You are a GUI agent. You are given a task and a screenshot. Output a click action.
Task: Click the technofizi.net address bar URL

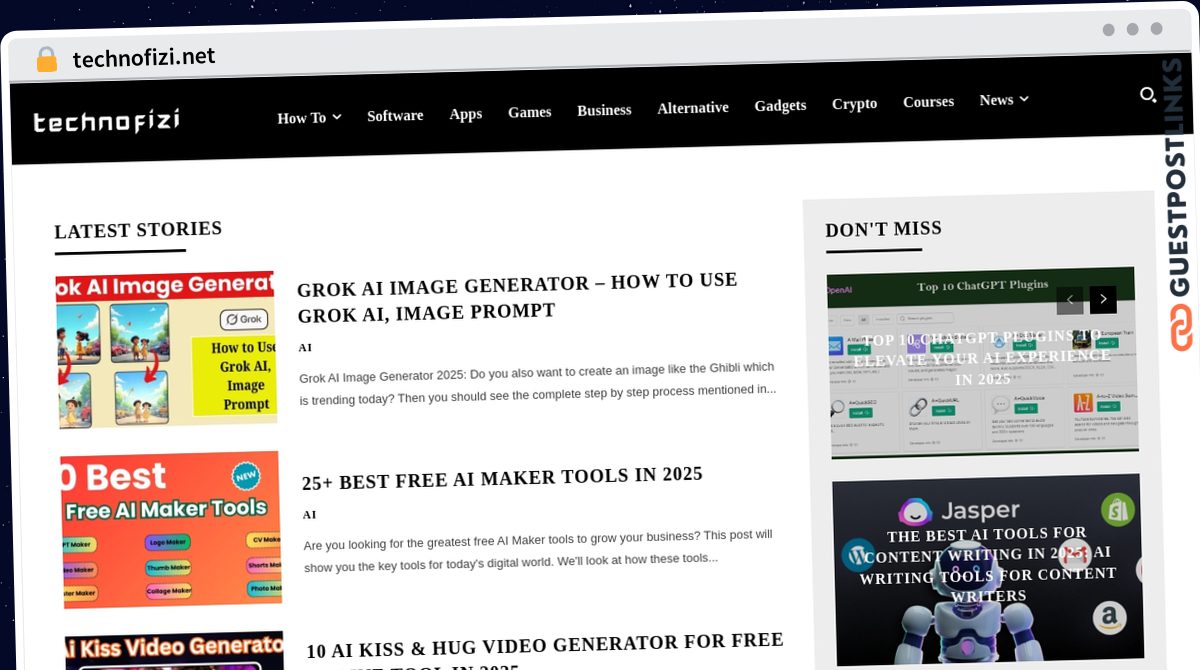coord(144,58)
